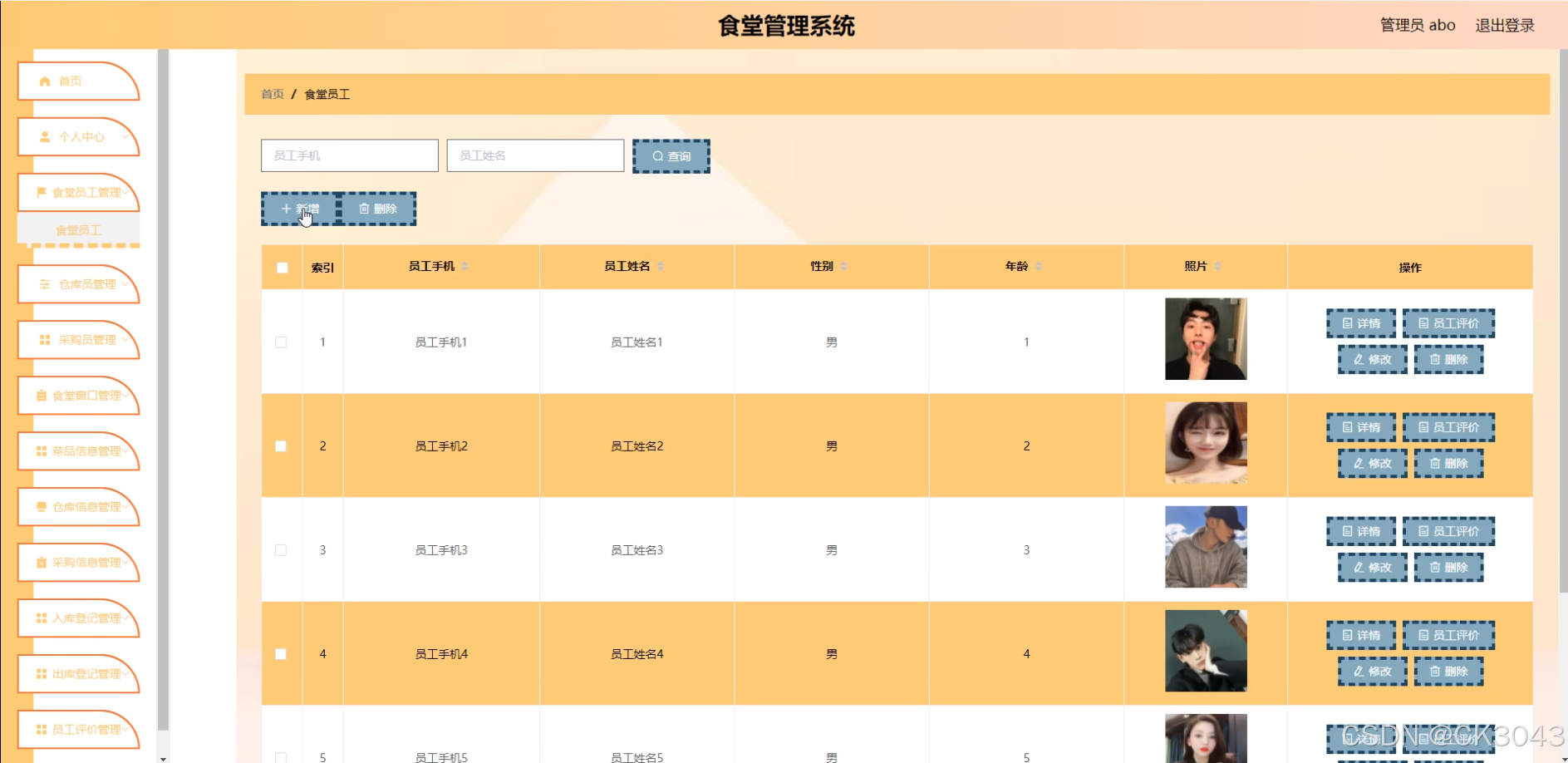The width and height of the screenshot is (1568, 763).
Task: Click the magnifier icon inside 查询 button
Action: 657,156
